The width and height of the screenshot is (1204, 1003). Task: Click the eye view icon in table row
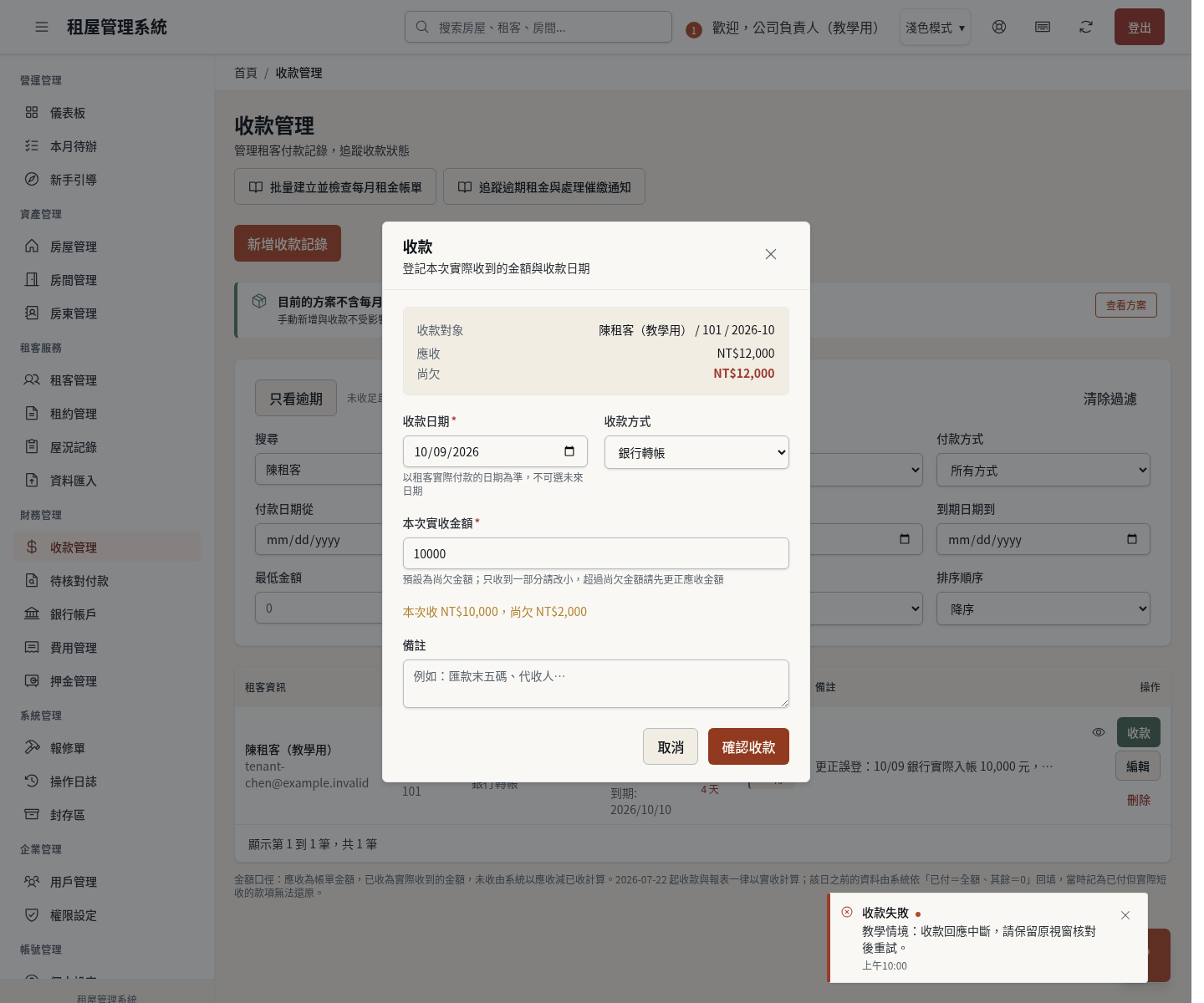pos(1099,732)
